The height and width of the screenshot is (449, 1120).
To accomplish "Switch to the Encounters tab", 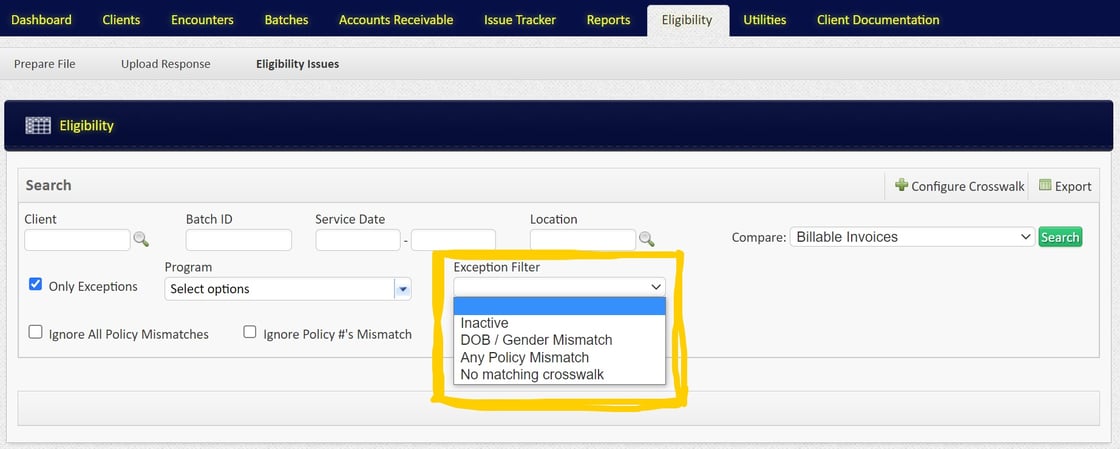I will (202, 20).
